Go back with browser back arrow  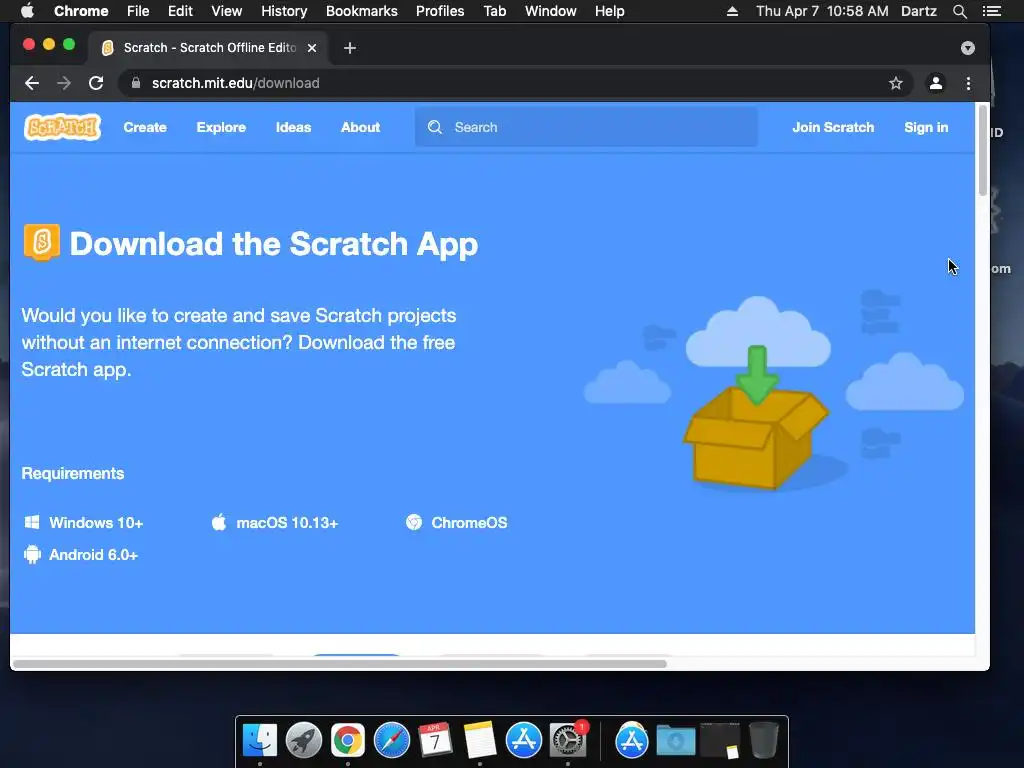(x=32, y=83)
